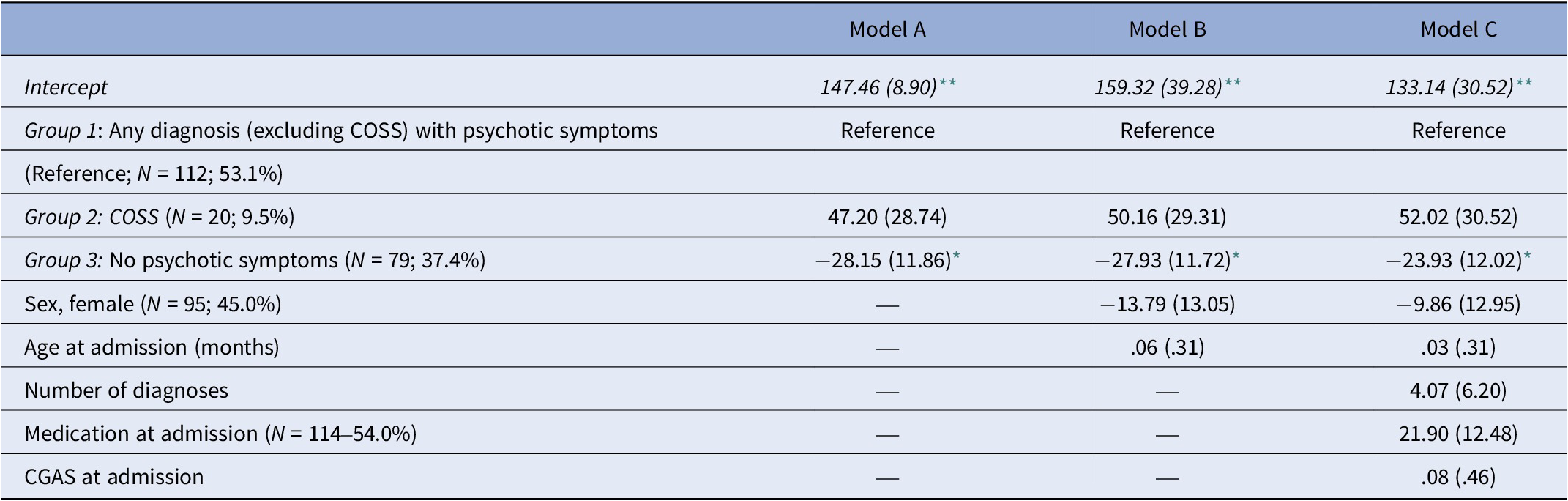The width and height of the screenshot is (1568, 501).
Task: Open the footnote marker after 159.32 (39.28)
Action: 1233,83
